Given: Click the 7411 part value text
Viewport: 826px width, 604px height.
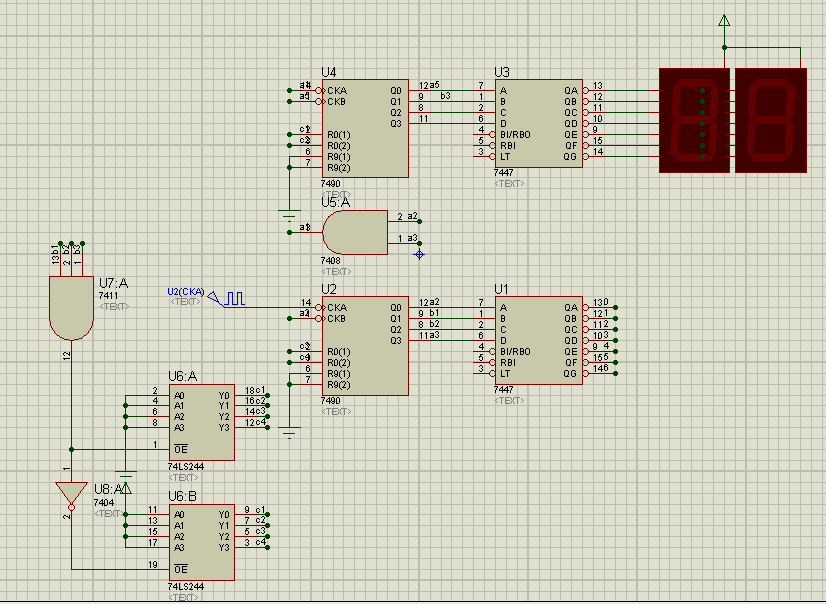Looking at the screenshot, I should [108, 296].
